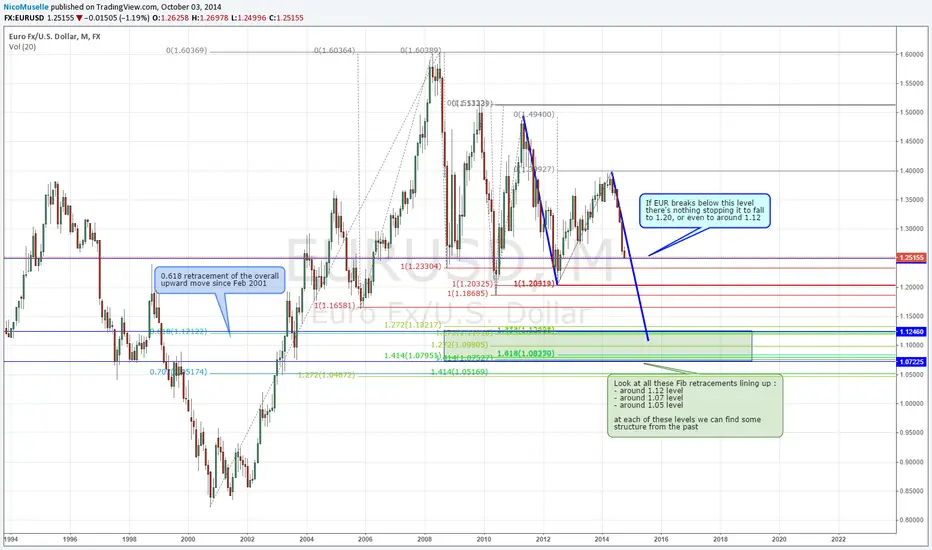Select the 'If EUR breaks below this level' callout
This screenshot has width=932, height=550.
tap(704, 210)
